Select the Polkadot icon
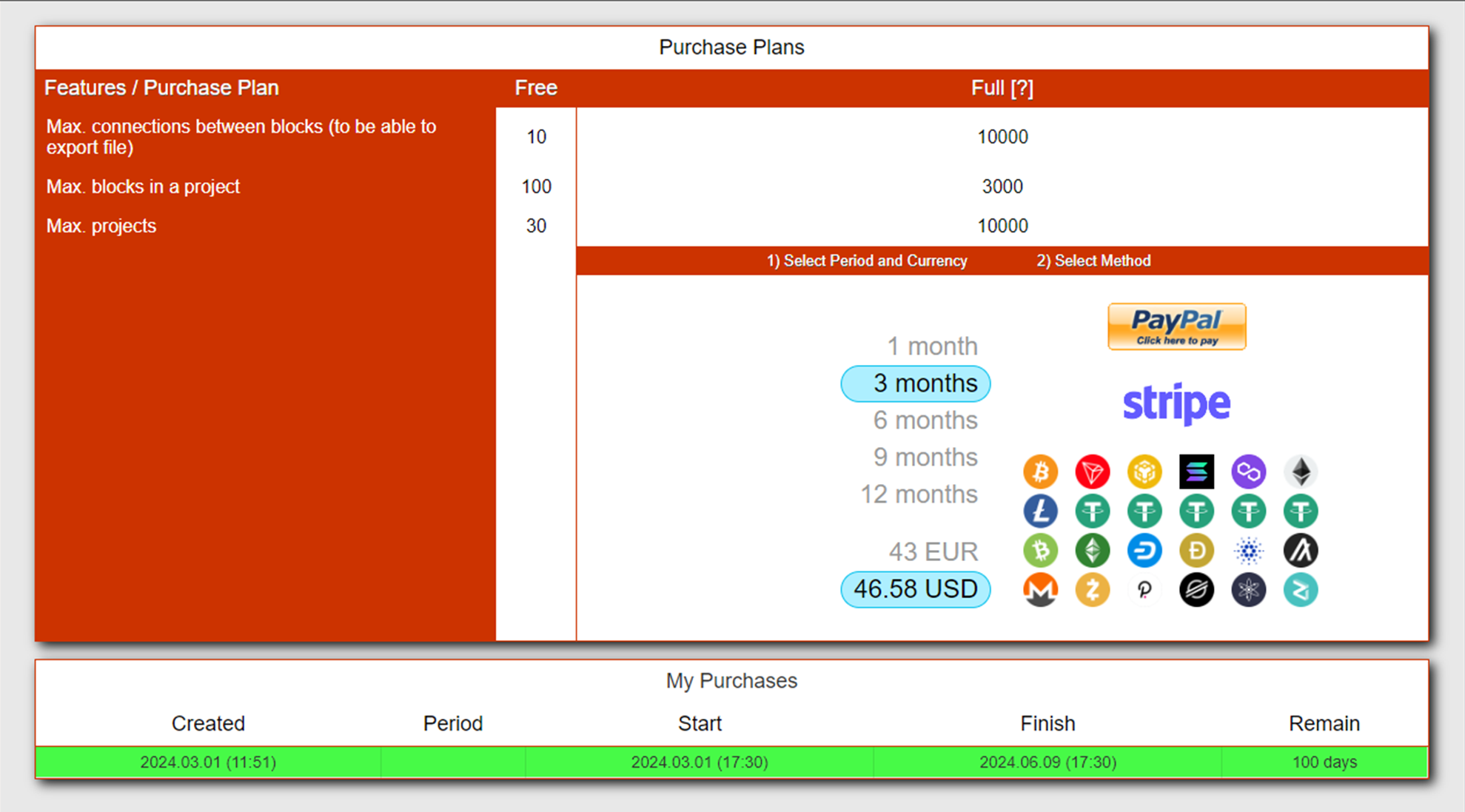 click(x=1144, y=590)
